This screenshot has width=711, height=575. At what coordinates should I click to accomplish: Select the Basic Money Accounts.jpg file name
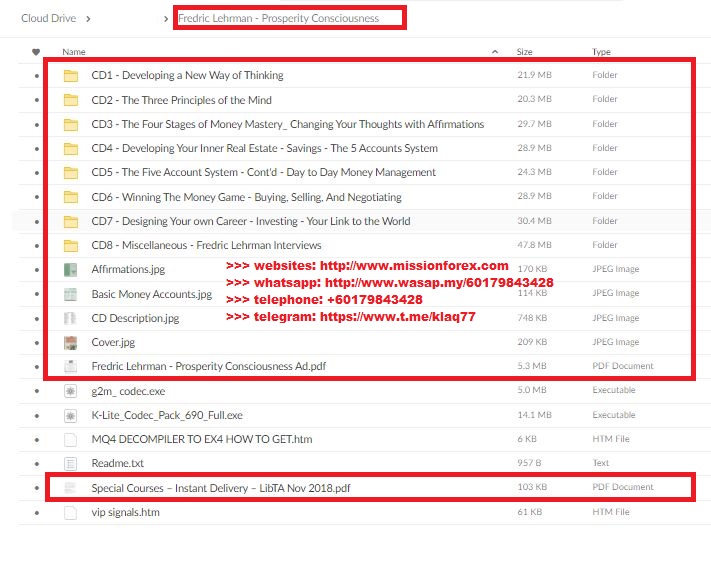(x=151, y=294)
